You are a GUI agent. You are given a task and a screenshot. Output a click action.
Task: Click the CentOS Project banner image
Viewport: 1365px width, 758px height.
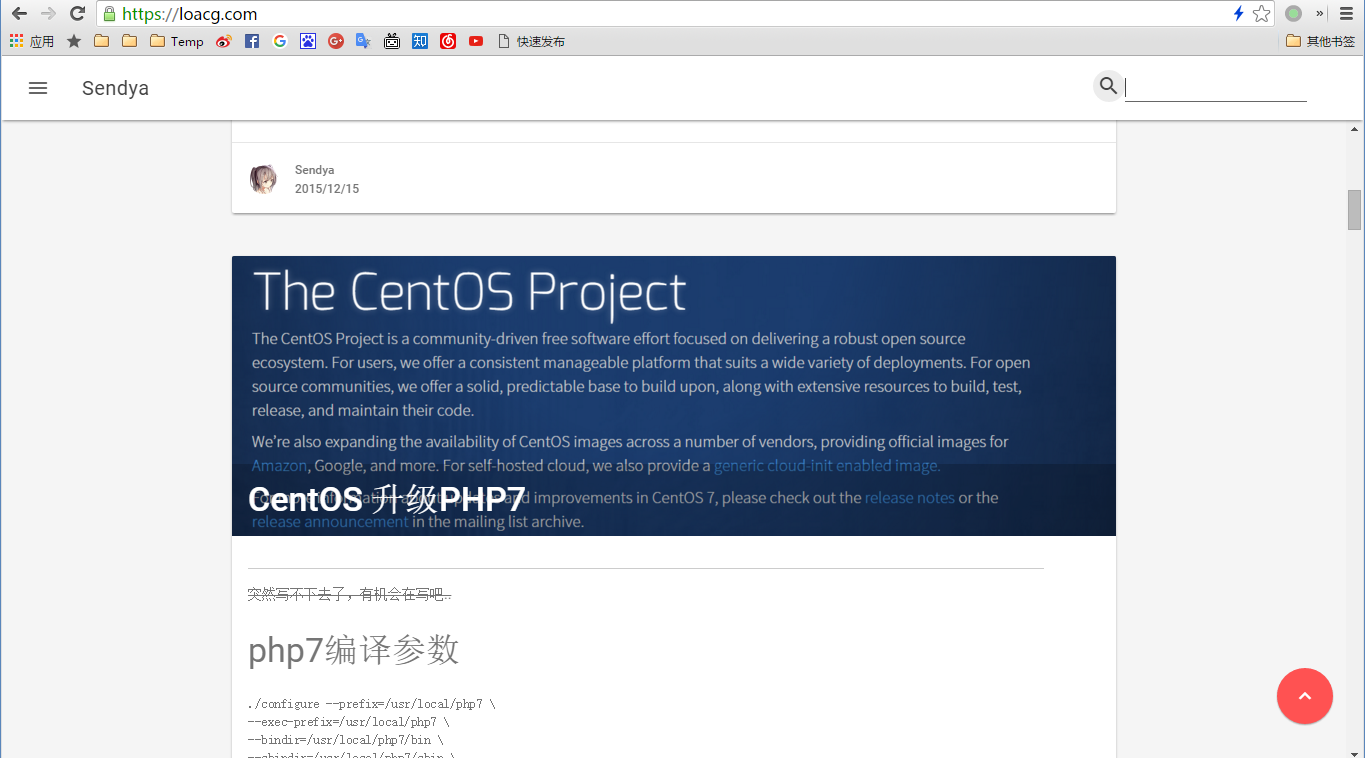point(674,395)
